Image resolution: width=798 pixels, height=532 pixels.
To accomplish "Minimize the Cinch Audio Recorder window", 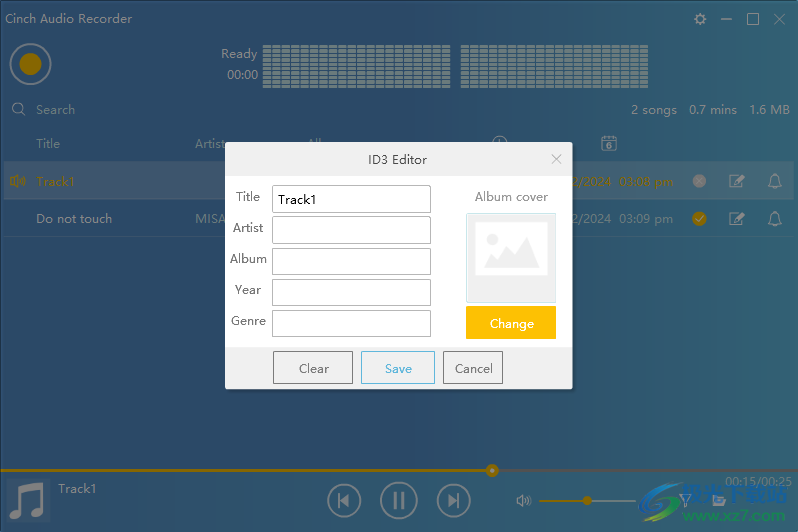I will [x=726, y=19].
